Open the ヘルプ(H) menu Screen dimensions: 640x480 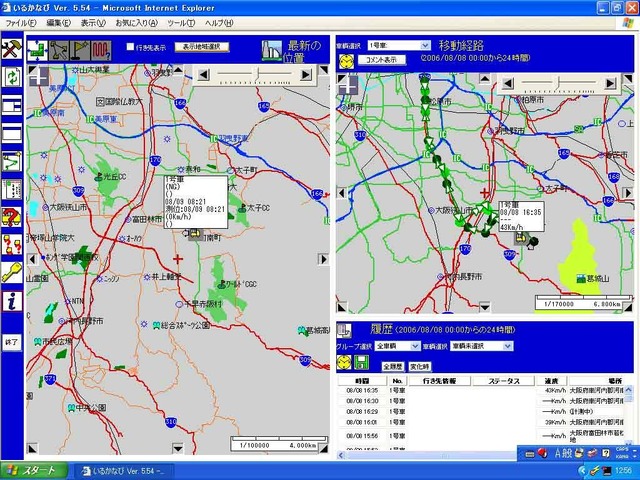pyautogui.click(x=219, y=23)
